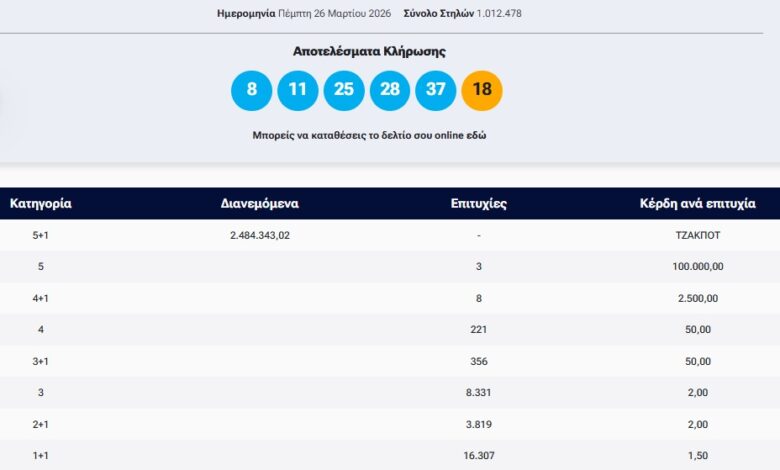Image resolution: width=780 pixels, height=470 pixels.
Task: Select the 8.331 winners count cell
Action: coord(479,393)
